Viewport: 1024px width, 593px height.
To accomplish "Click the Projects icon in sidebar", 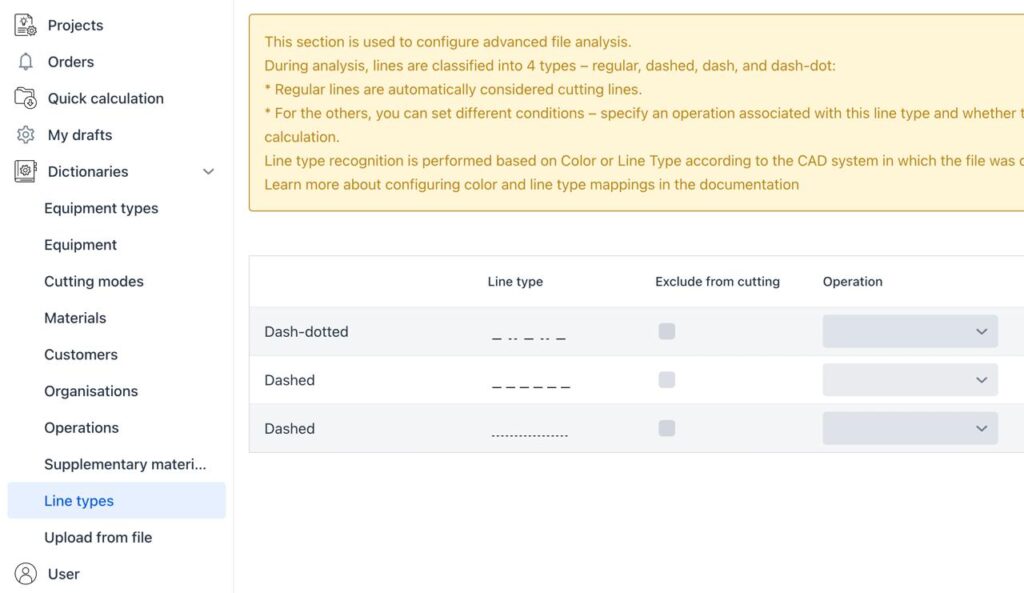I will pyautogui.click(x=26, y=25).
